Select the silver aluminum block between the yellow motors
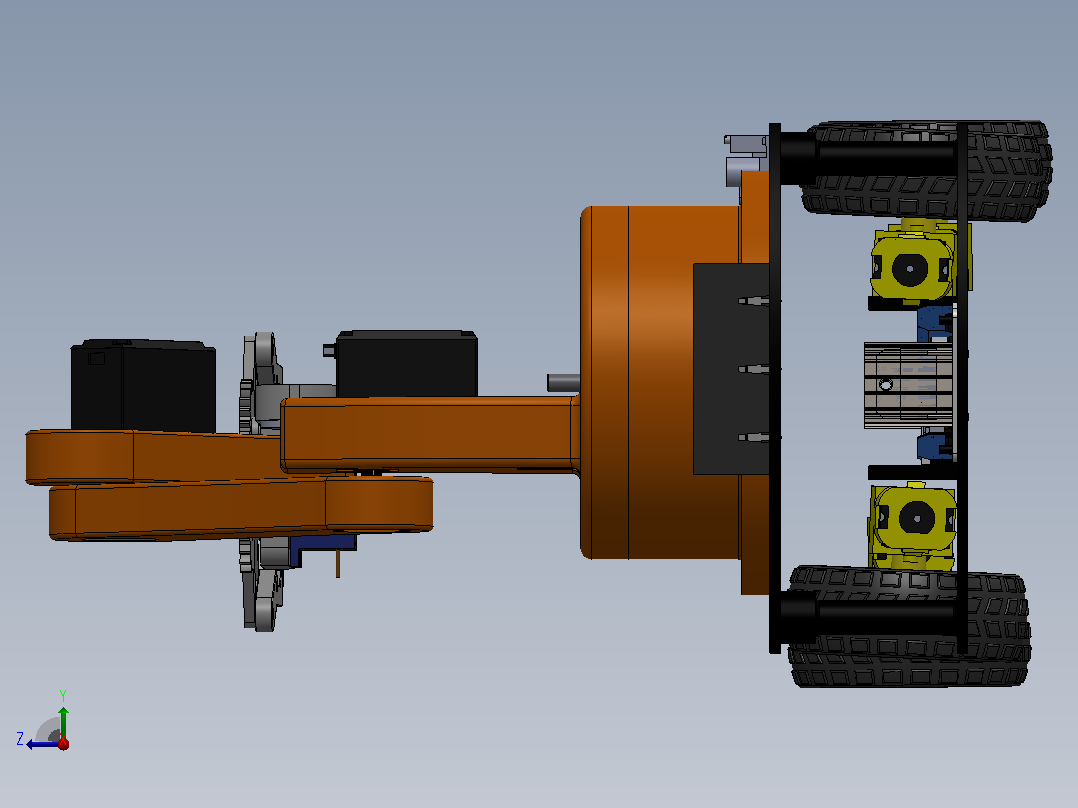 pos(908,385)
